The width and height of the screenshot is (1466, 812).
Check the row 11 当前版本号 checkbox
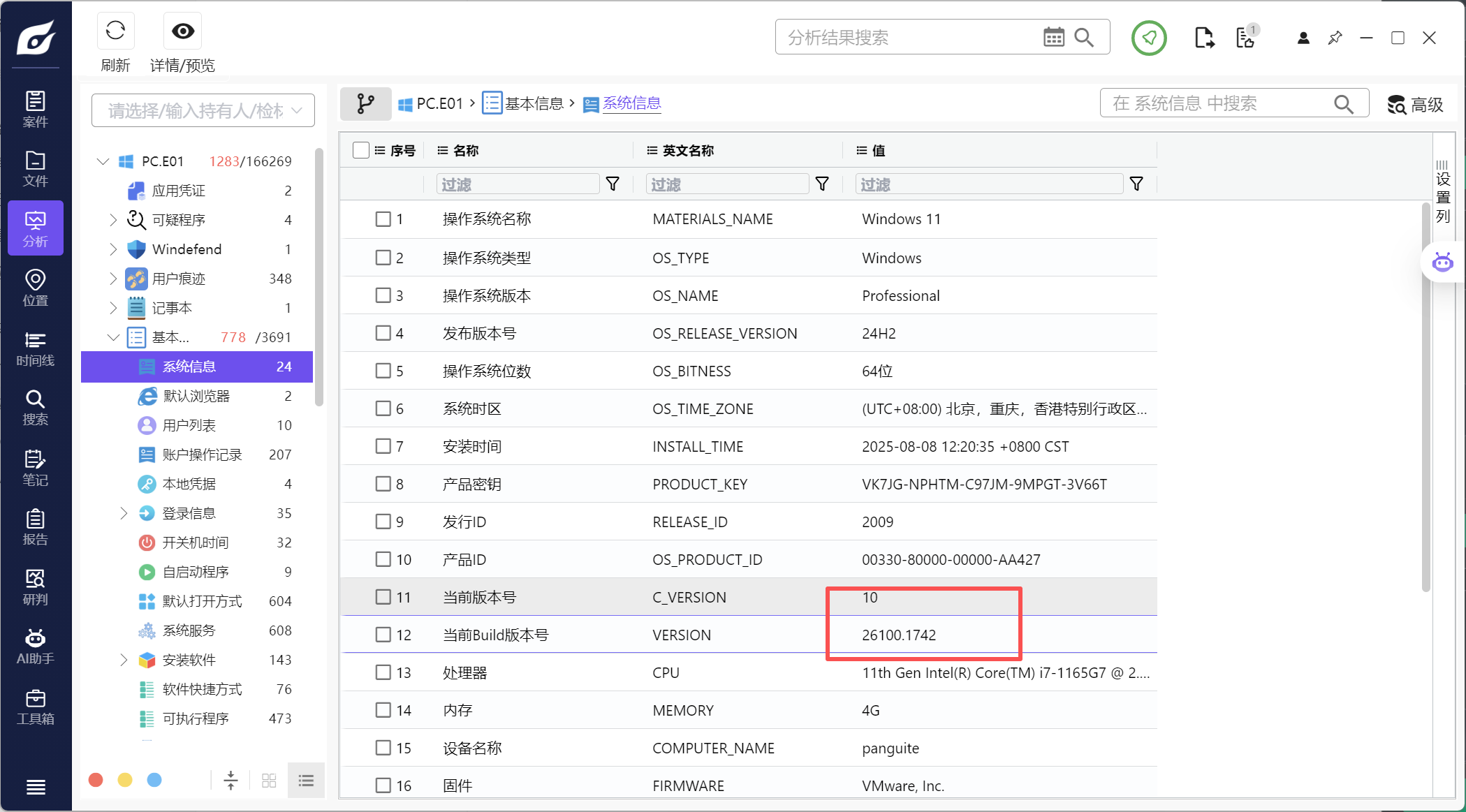(x=383, y=597)
